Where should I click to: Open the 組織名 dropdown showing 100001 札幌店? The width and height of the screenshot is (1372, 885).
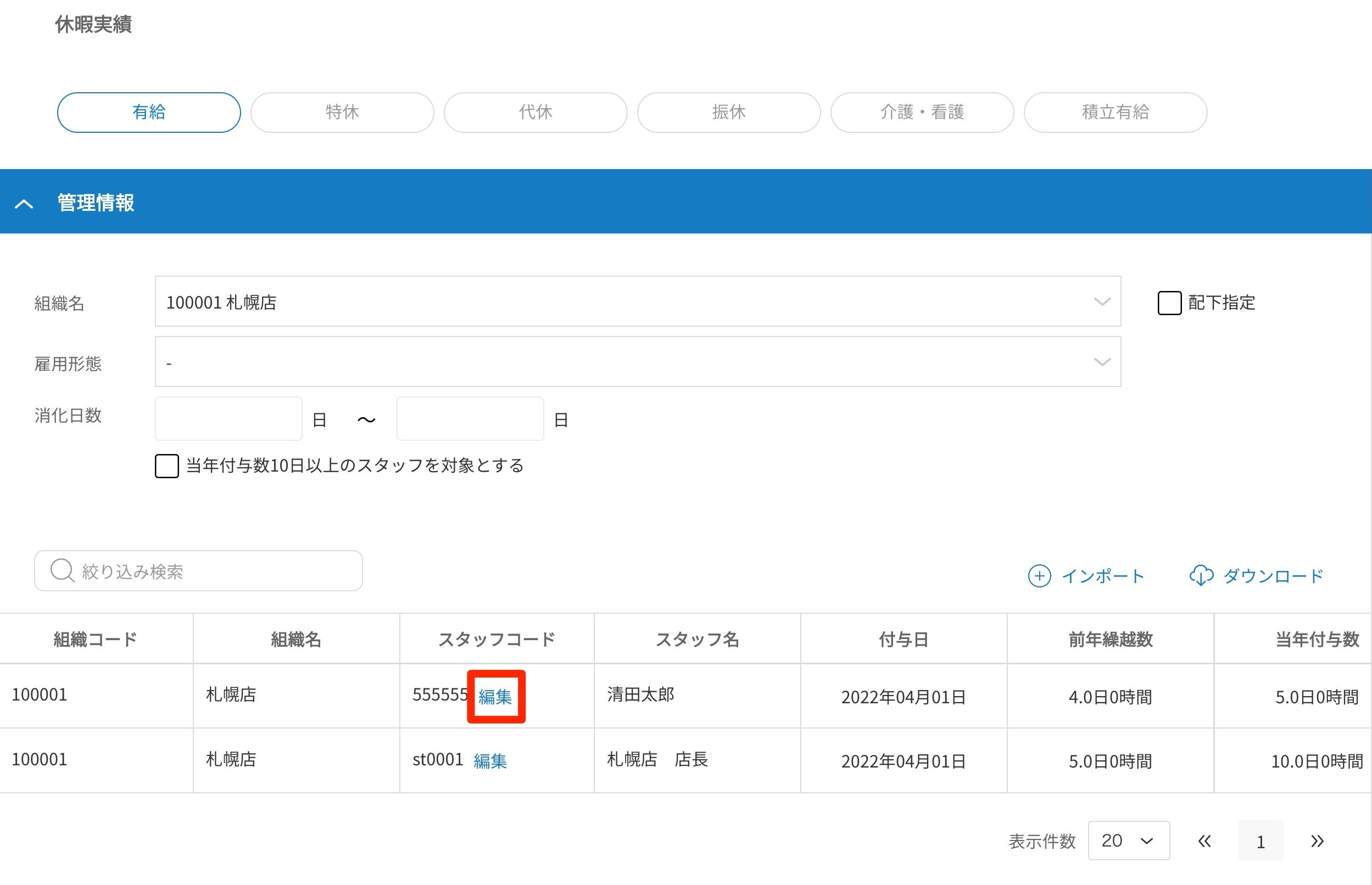point(637,302)
